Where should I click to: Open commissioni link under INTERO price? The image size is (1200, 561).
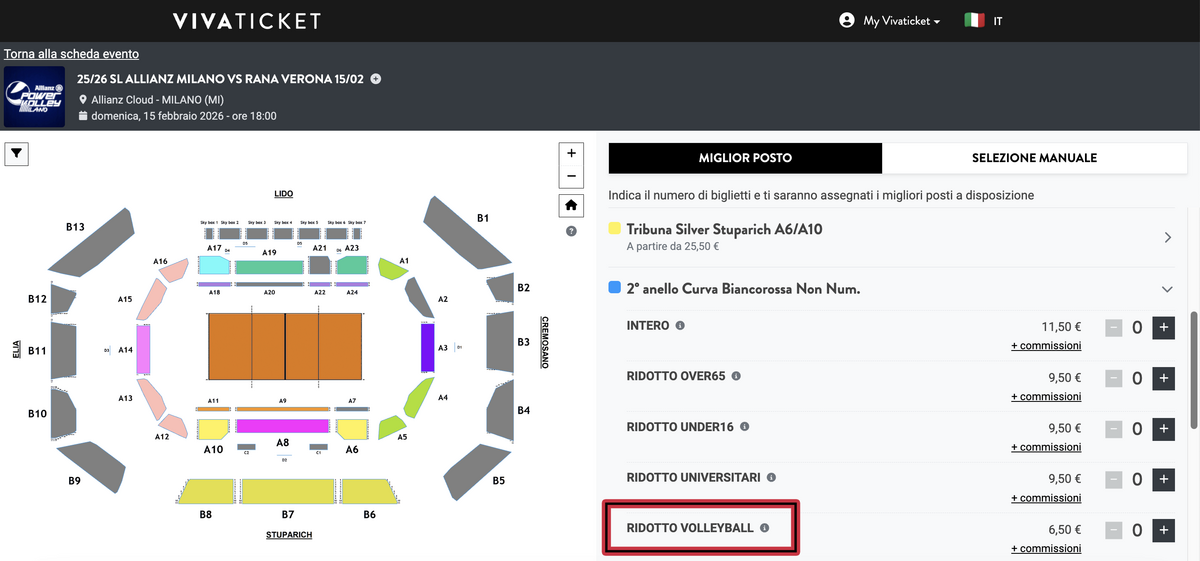[x=1046, y=346]
